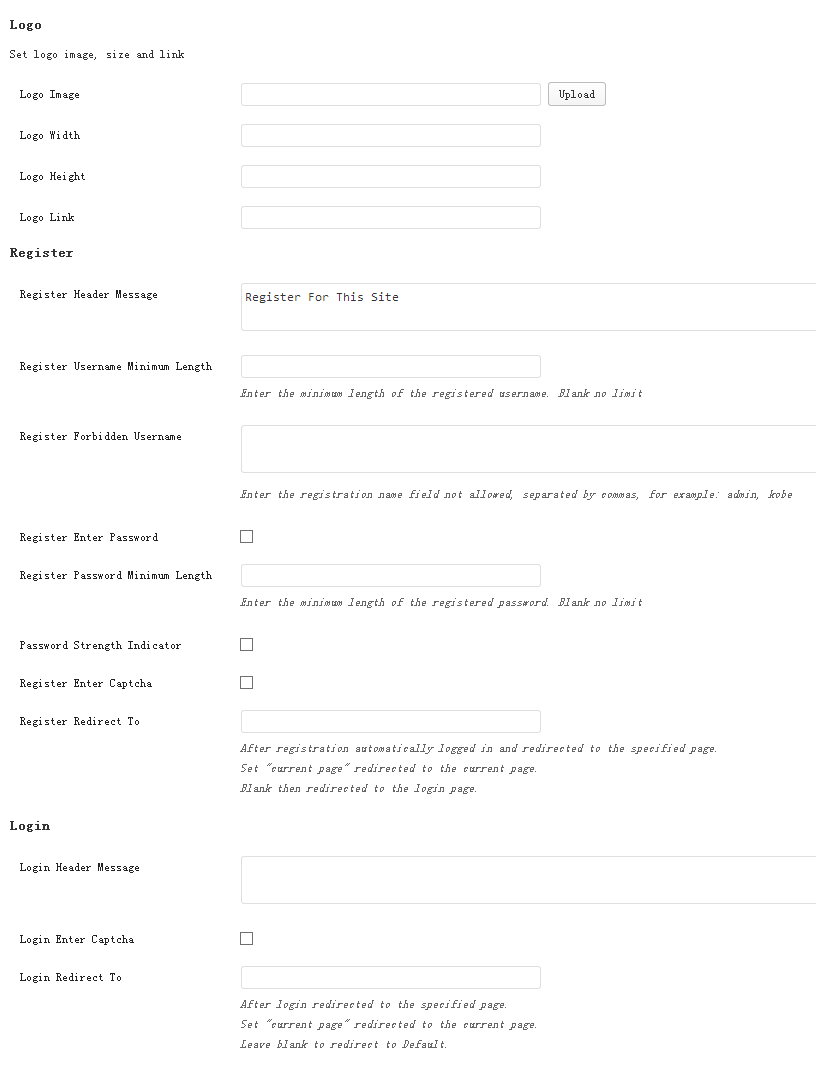Click Register Password Minimum Length field

point(390,576)
